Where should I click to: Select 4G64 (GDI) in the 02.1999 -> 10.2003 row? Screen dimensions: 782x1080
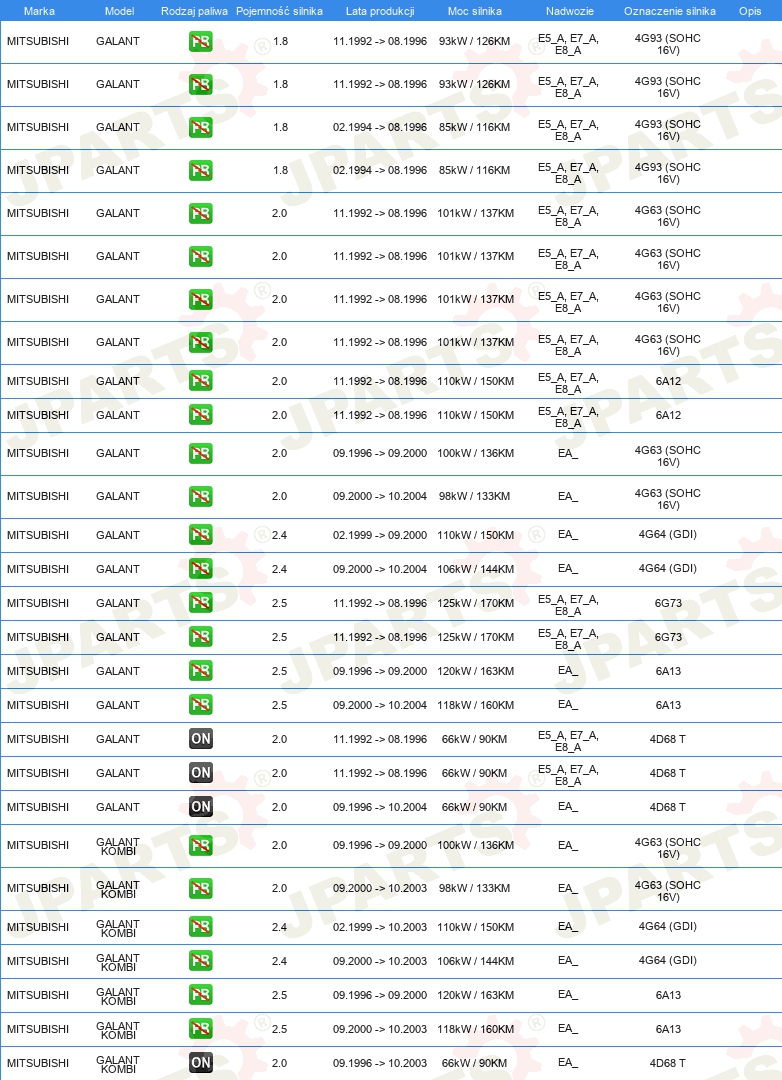click(x=668, y=926)
